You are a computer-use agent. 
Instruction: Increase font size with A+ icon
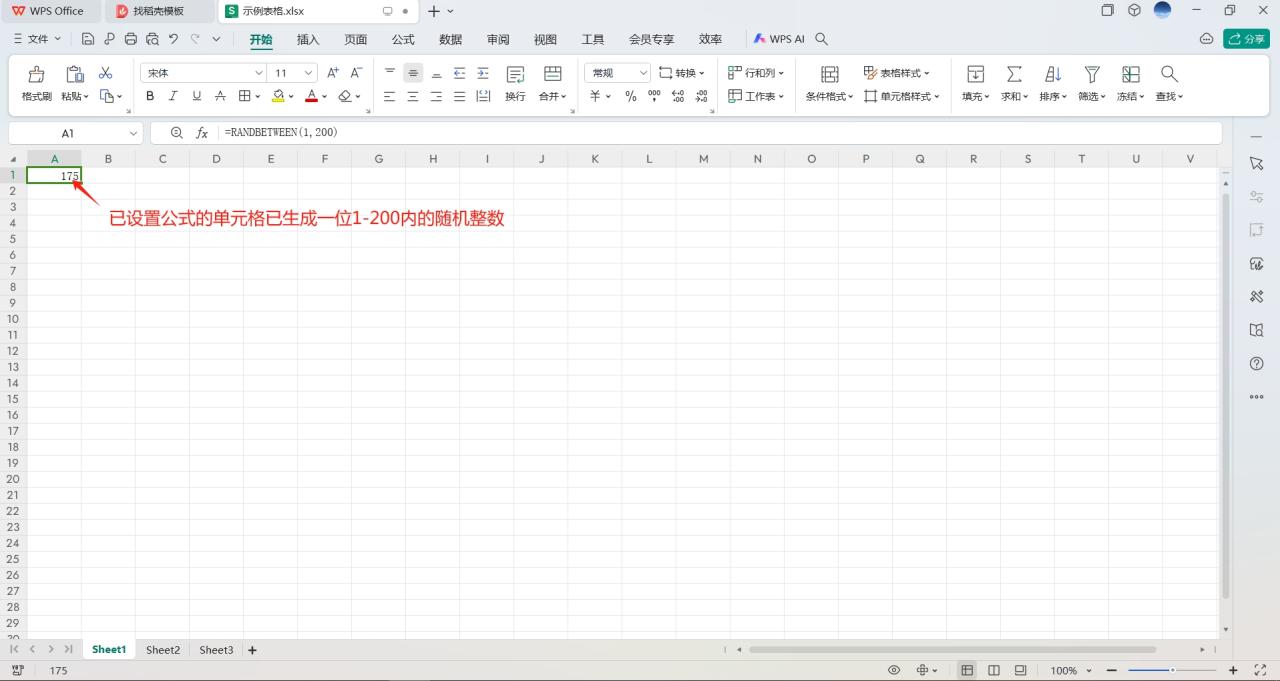(333, 73)
